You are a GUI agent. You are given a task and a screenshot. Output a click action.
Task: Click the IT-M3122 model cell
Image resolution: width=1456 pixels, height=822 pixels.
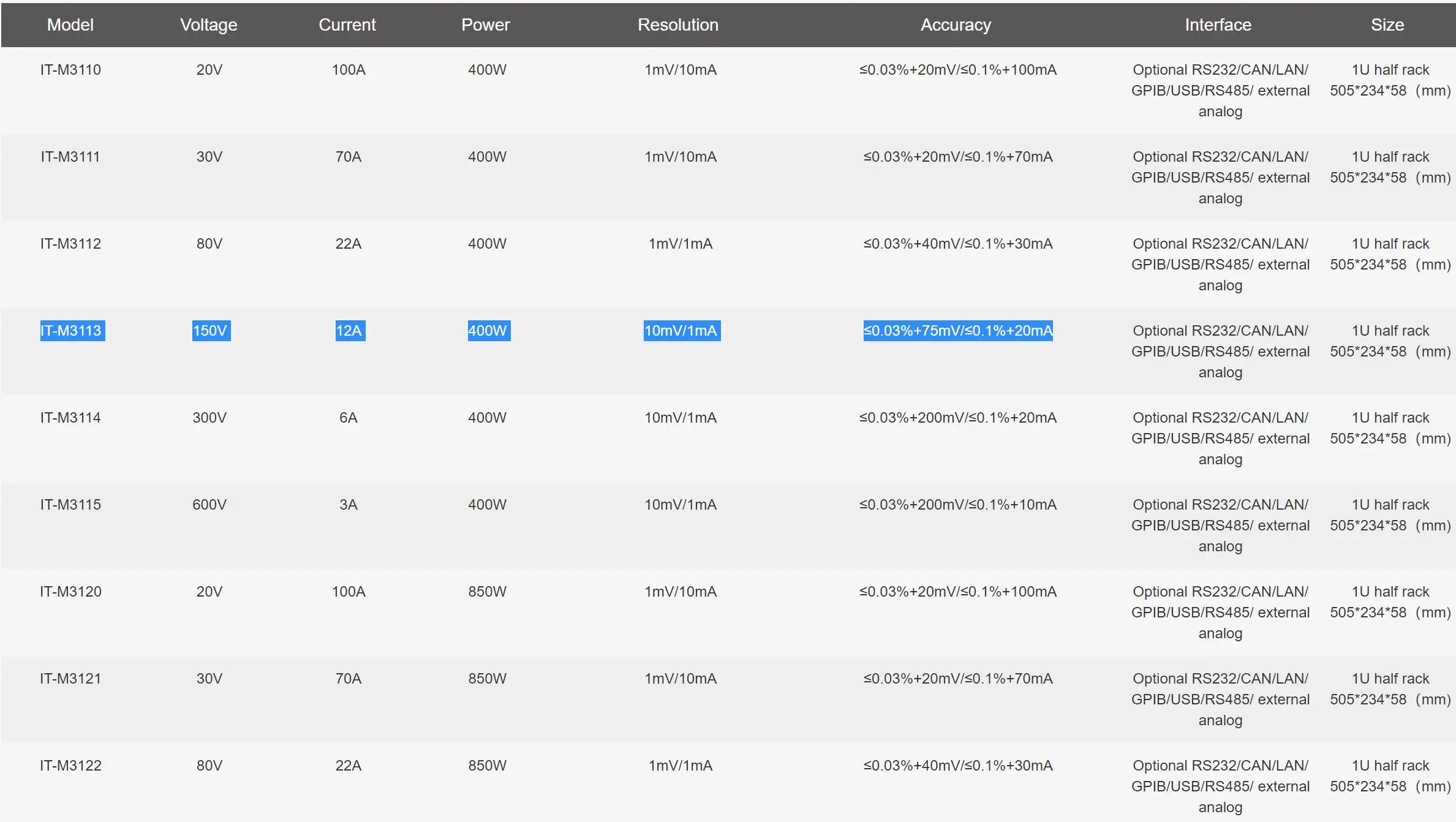70,765
